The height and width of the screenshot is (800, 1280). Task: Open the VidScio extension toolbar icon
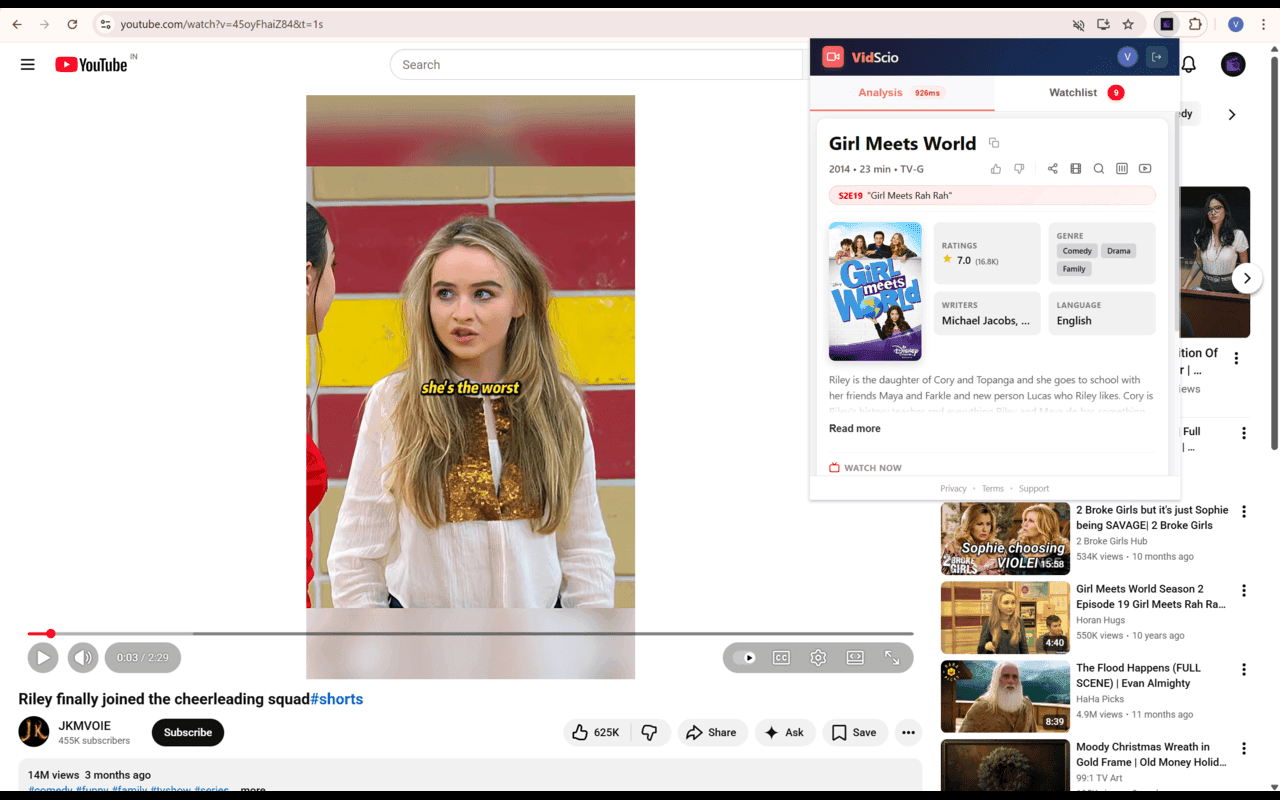click(1166, 24)
